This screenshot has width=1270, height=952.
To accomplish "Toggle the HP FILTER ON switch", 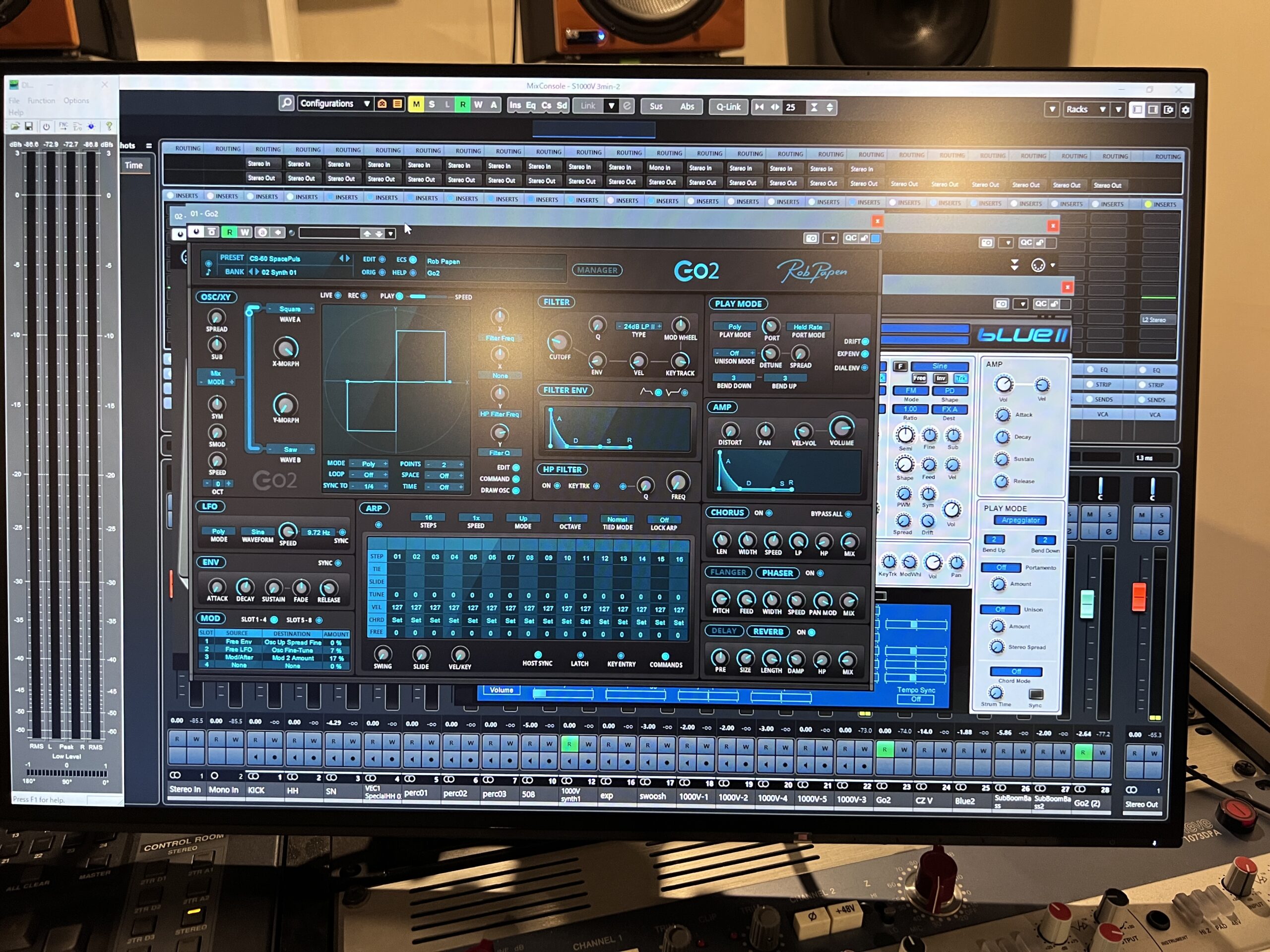I will [x=557, y=485].
